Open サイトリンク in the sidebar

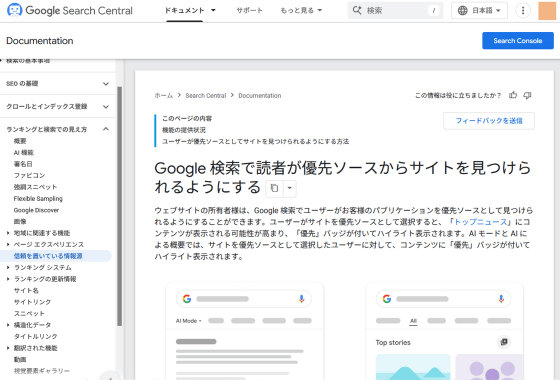(32, 302)
